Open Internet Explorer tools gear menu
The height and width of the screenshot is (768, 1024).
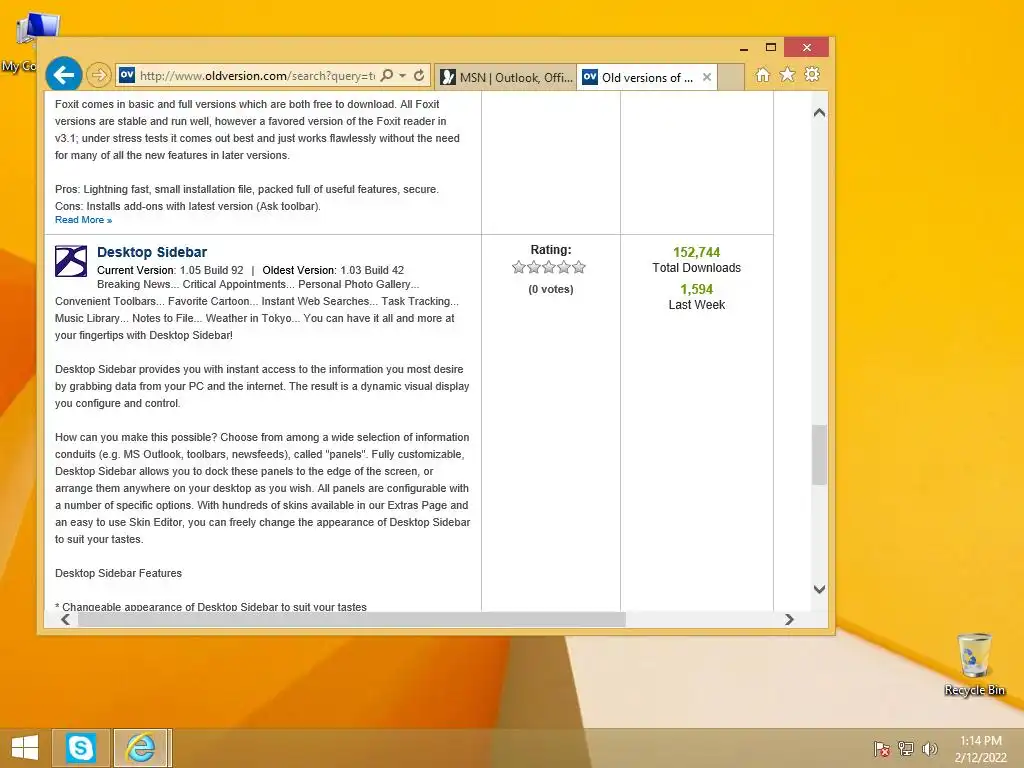tap(812, 75)
